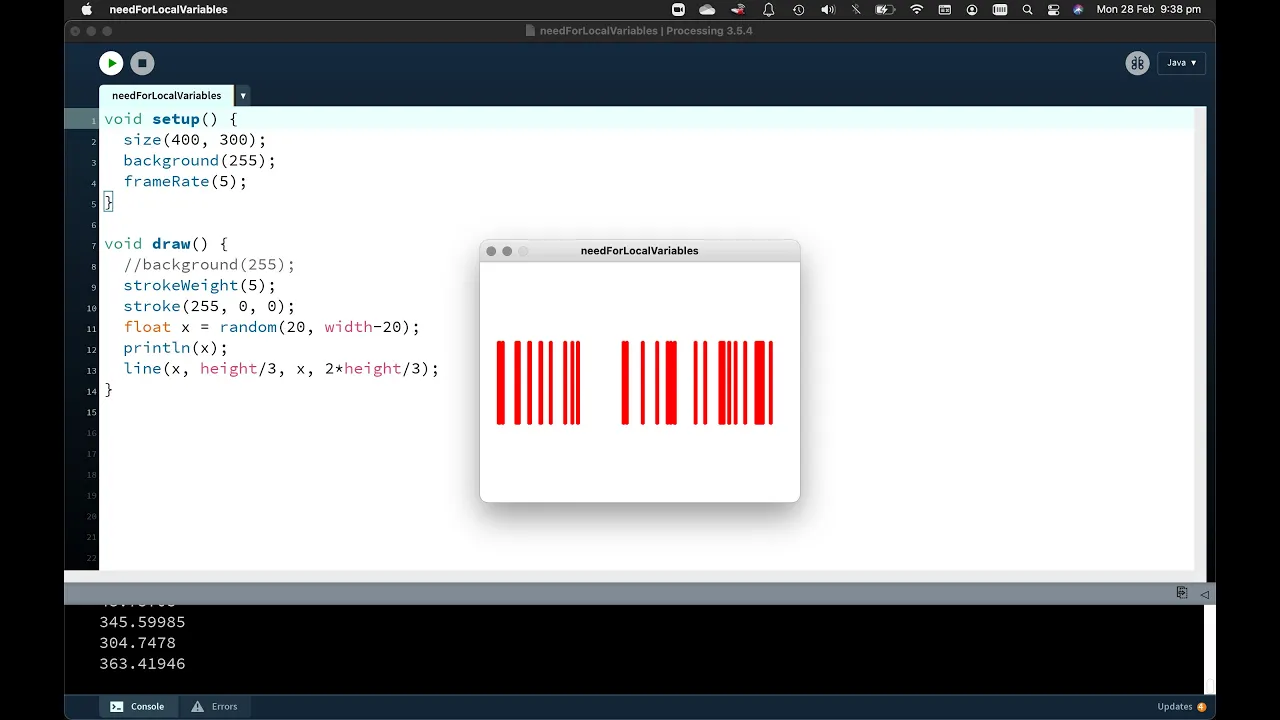This screenshot has height=720, width=1280.
Task: Click the sketch output window title bar
Action: 640,251
